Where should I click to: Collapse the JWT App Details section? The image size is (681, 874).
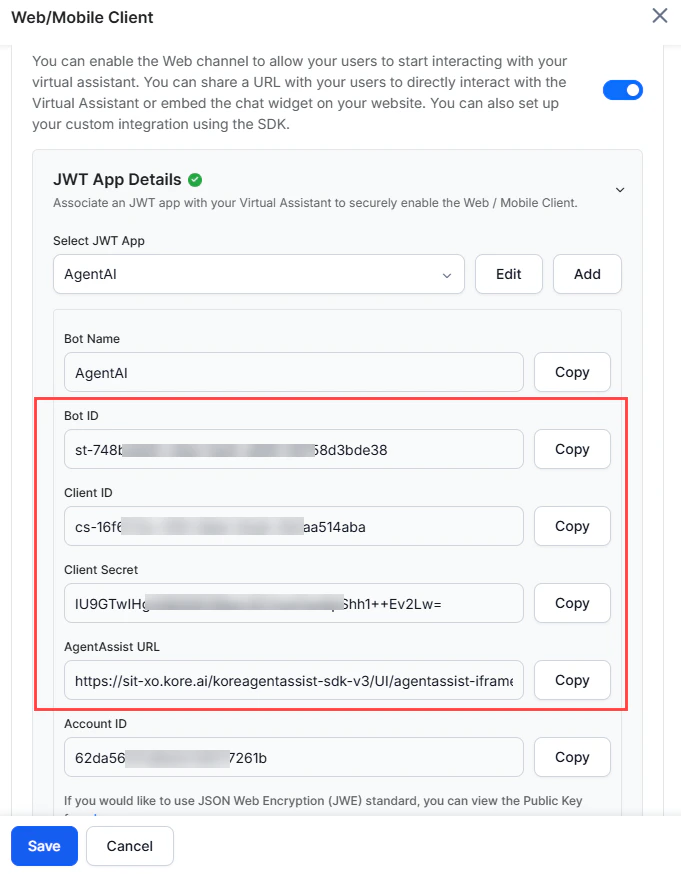620,188
